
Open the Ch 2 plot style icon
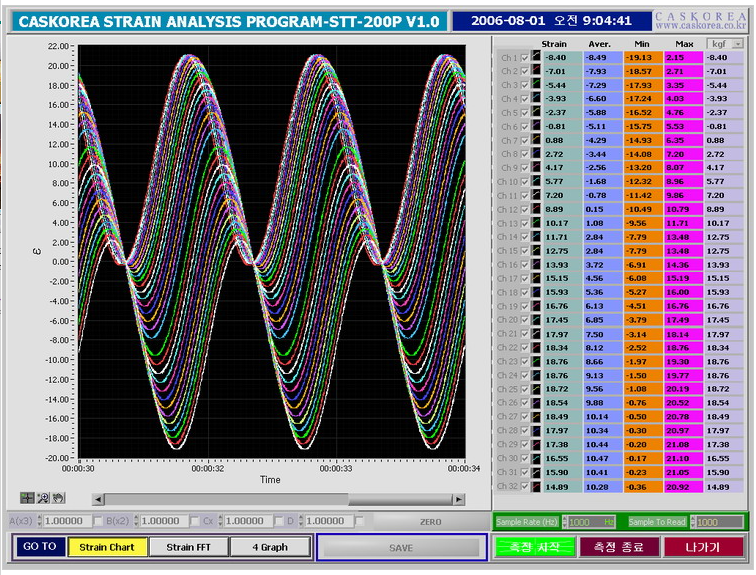pyautogui.click(x=536, y=71)
